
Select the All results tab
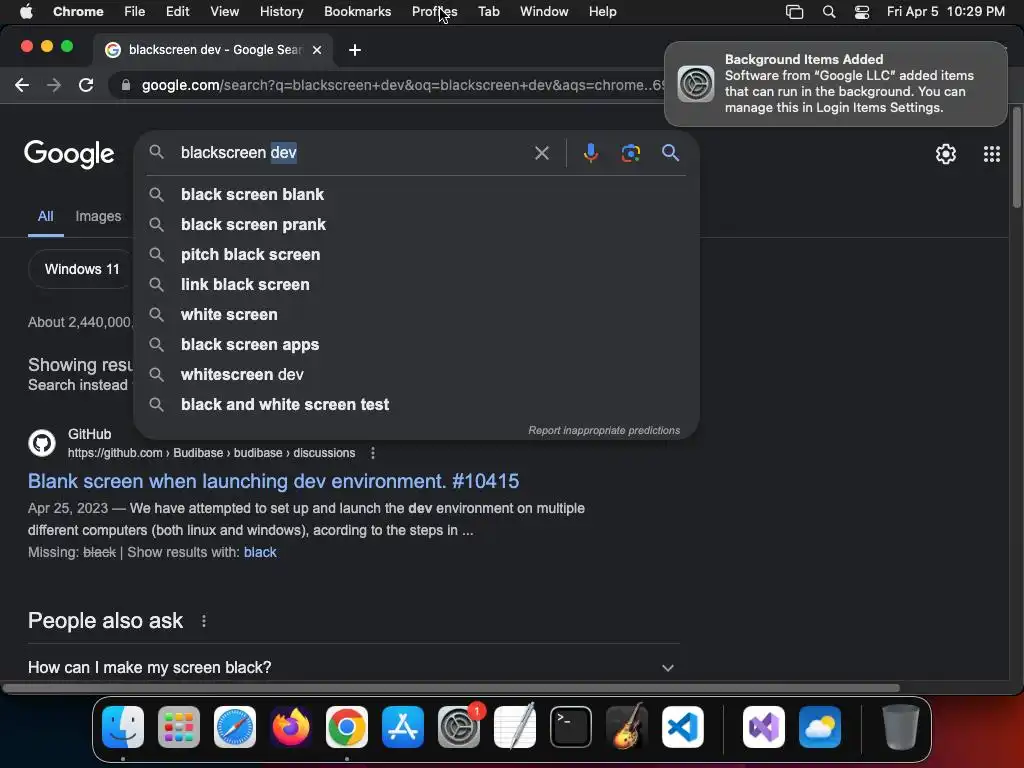tap(45, 216)
